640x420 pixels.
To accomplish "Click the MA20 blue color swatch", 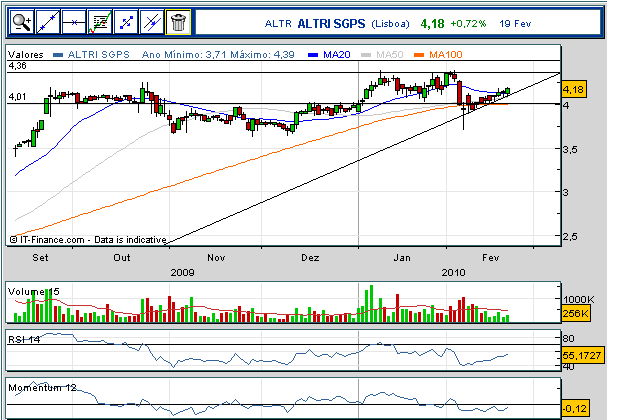I will (x=313, y=55).
